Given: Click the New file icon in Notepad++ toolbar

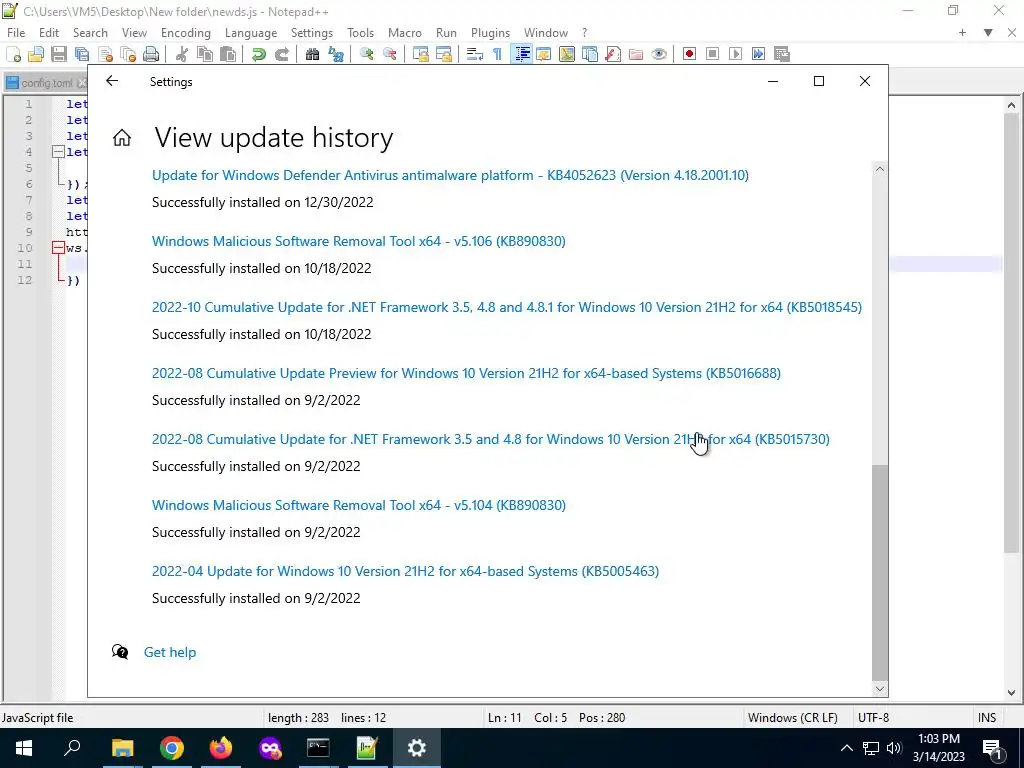Looking at the screenshot, I should coord(13,54).
